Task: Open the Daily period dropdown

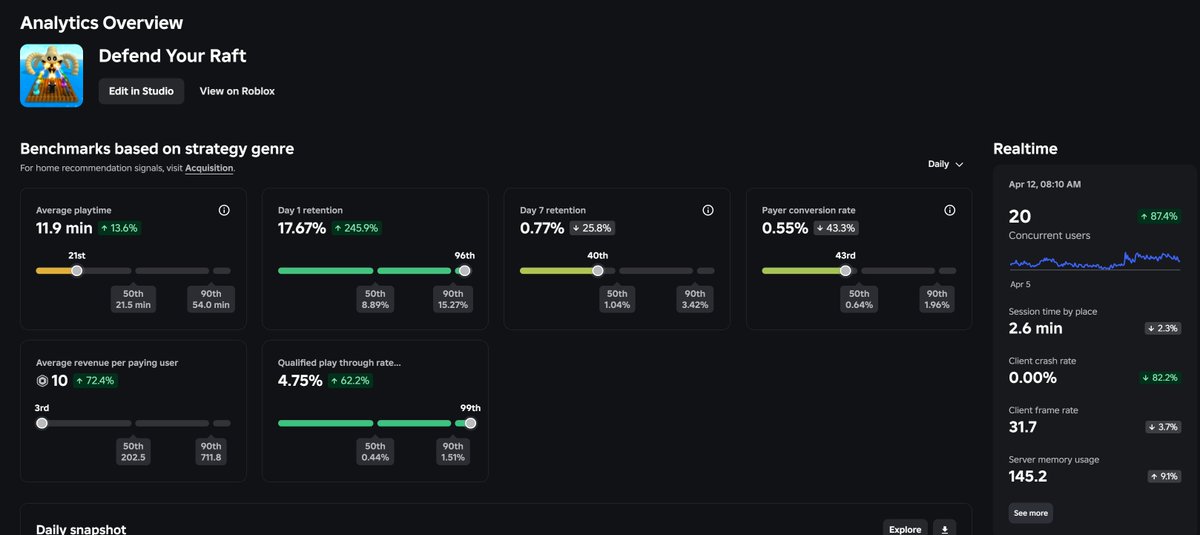Action: pos(945,164)
